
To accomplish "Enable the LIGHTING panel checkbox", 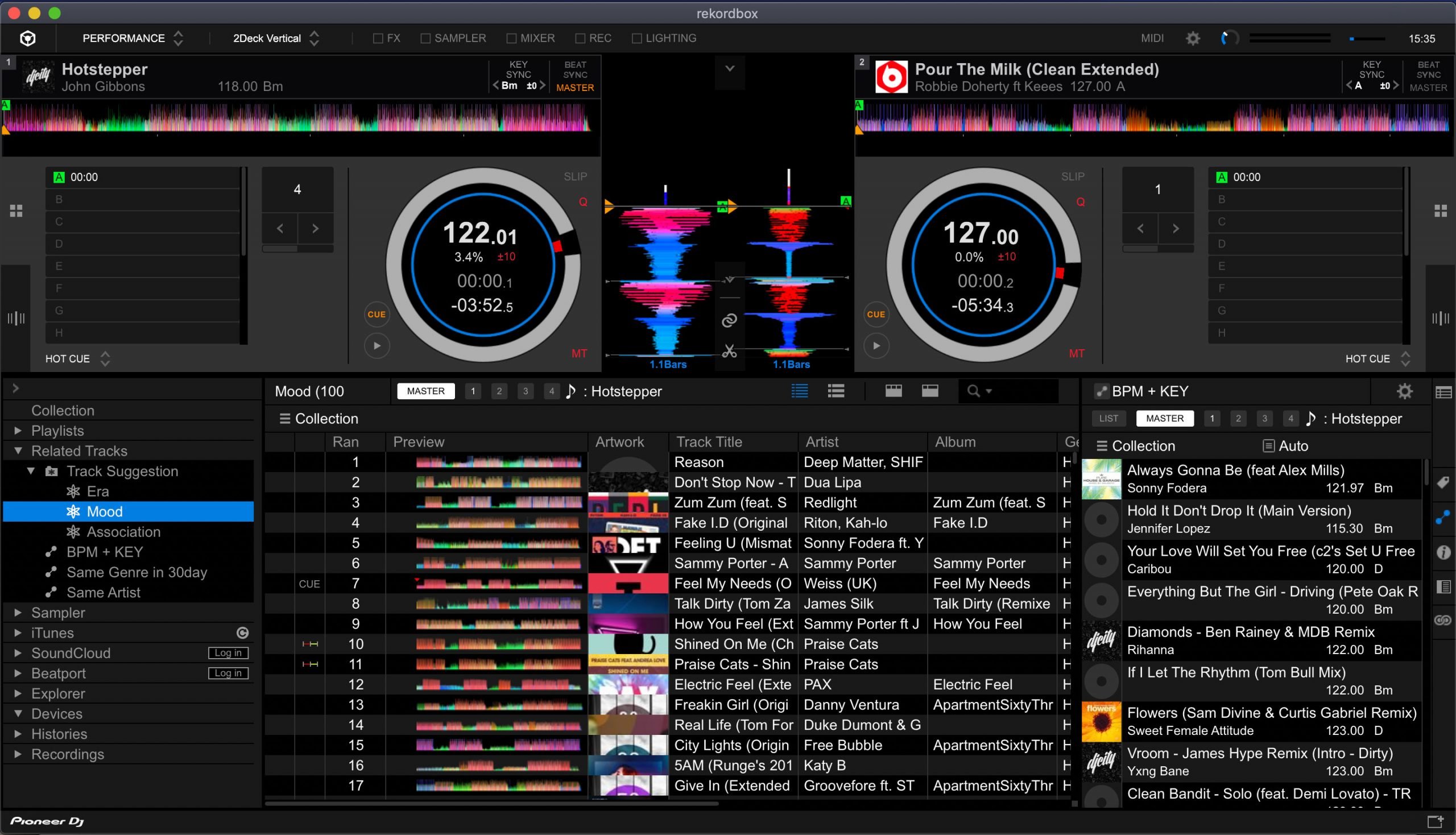I will pos(636,39).
